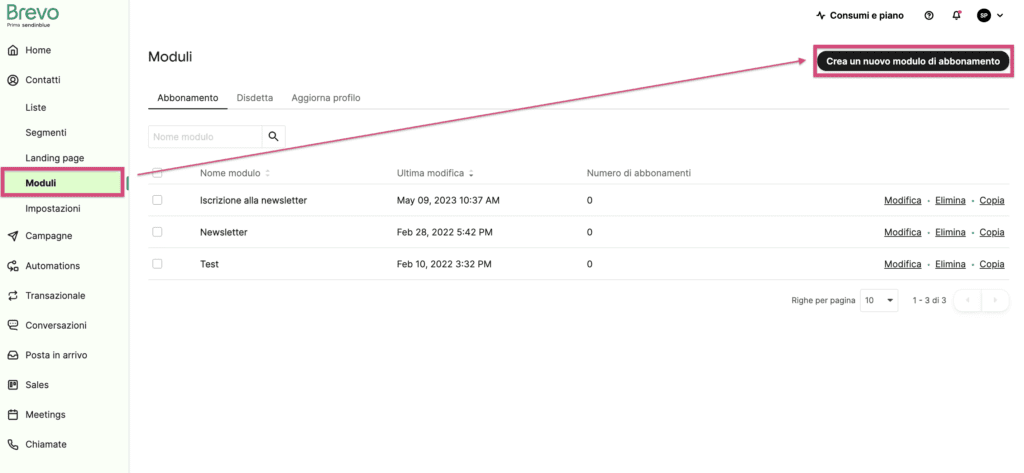Click the Meetings calendar icon
The height and width of the screenshot is (473, 1024).
(13, 414)
